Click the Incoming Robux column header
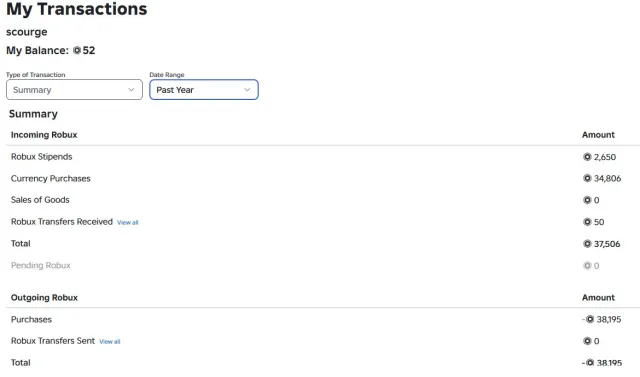Image resolution: width=640 pixels, height=377 pixels. click(x=44, y=135)
